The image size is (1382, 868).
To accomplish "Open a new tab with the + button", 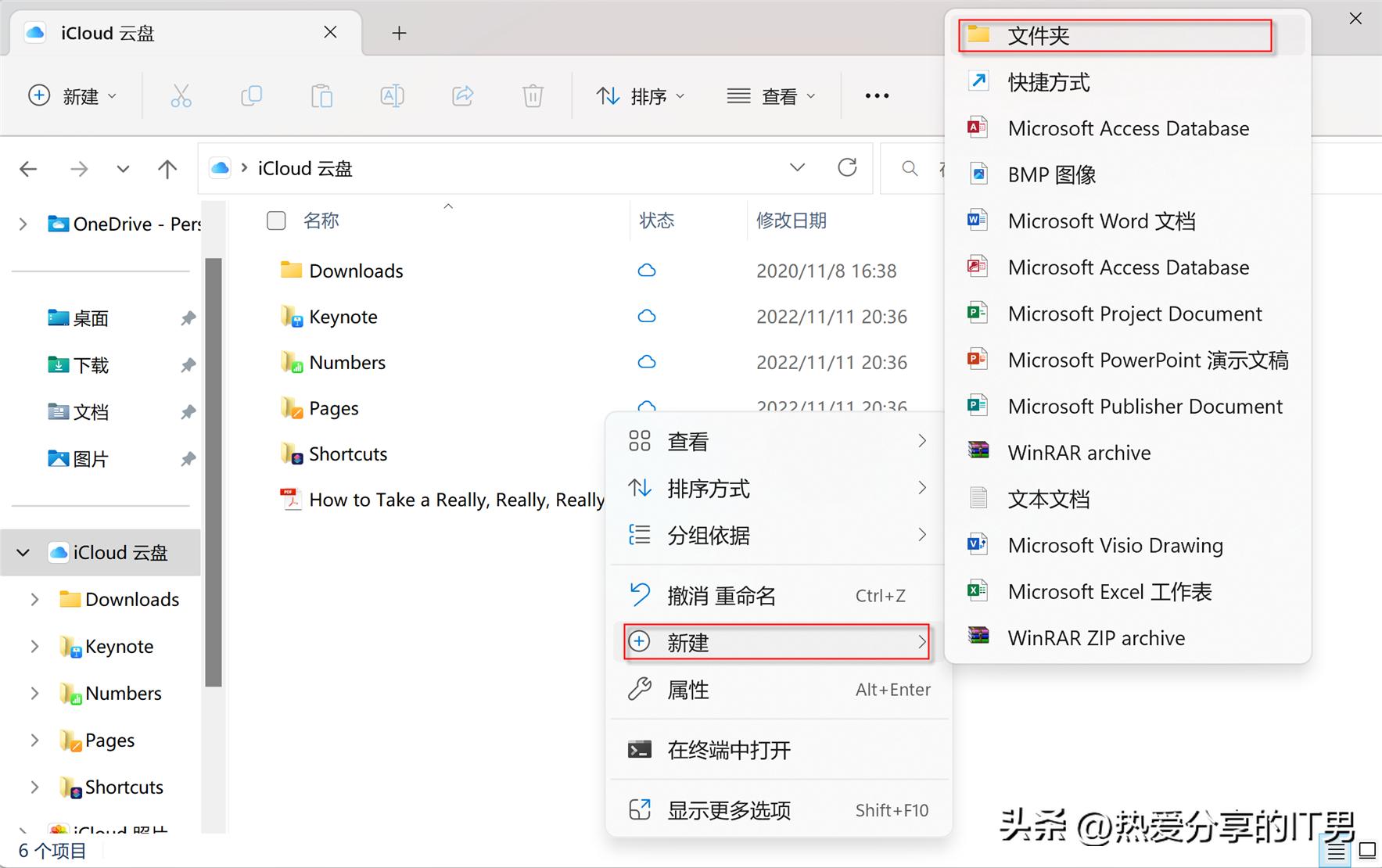I will (399, 33).
